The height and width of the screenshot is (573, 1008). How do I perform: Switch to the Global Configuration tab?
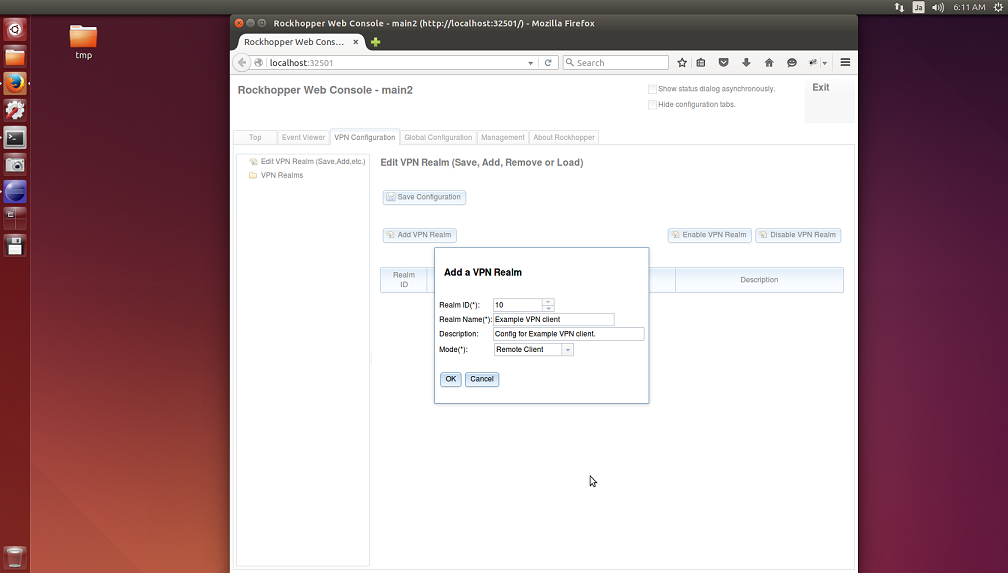click(438, 137)
